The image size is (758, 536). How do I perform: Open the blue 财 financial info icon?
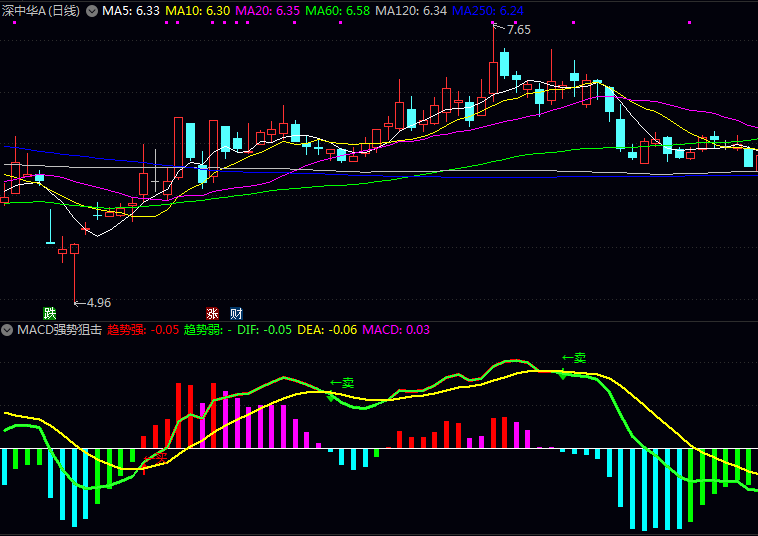[x=235, y=313]
